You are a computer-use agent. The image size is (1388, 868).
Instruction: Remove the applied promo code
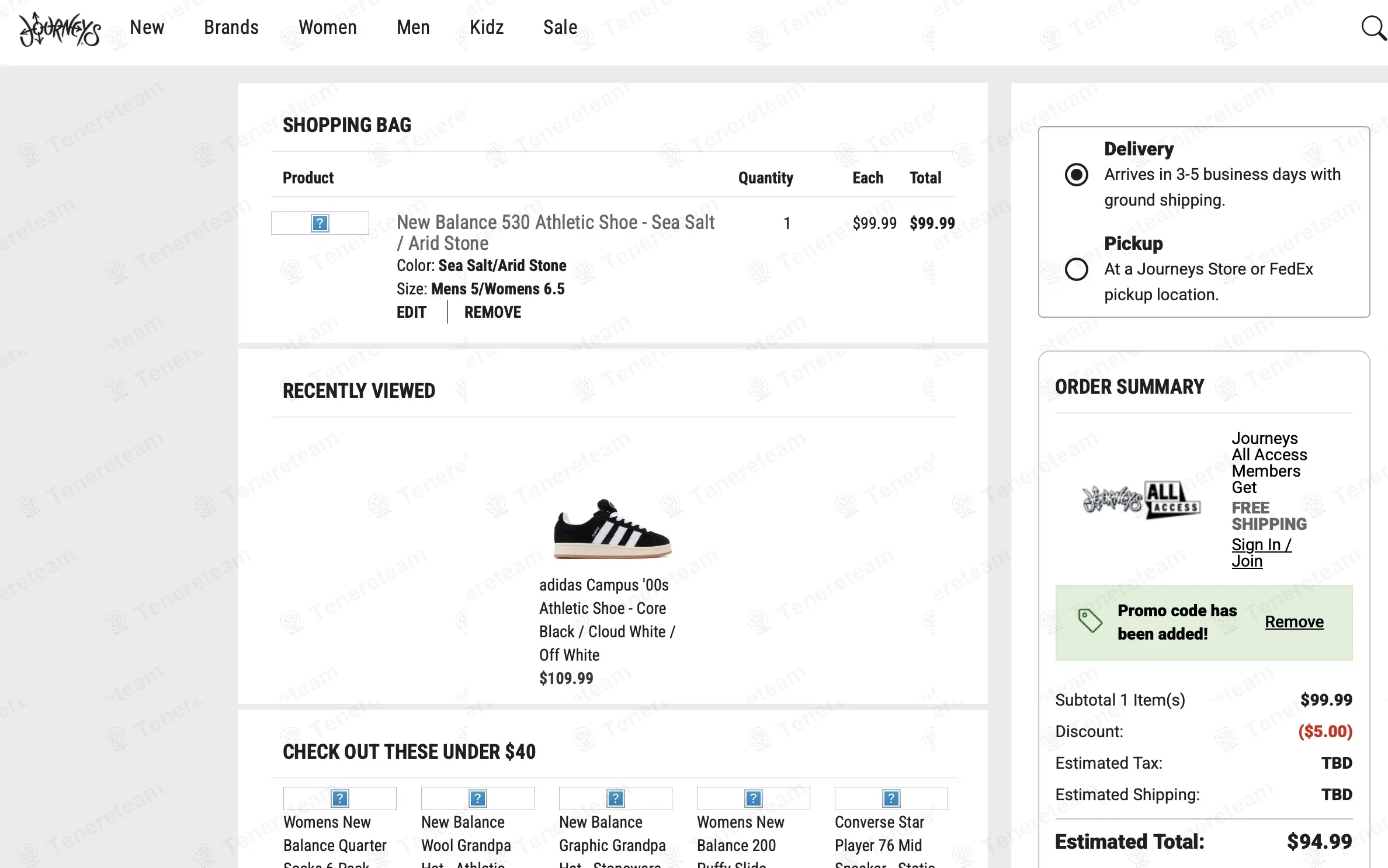point(1294,622)
